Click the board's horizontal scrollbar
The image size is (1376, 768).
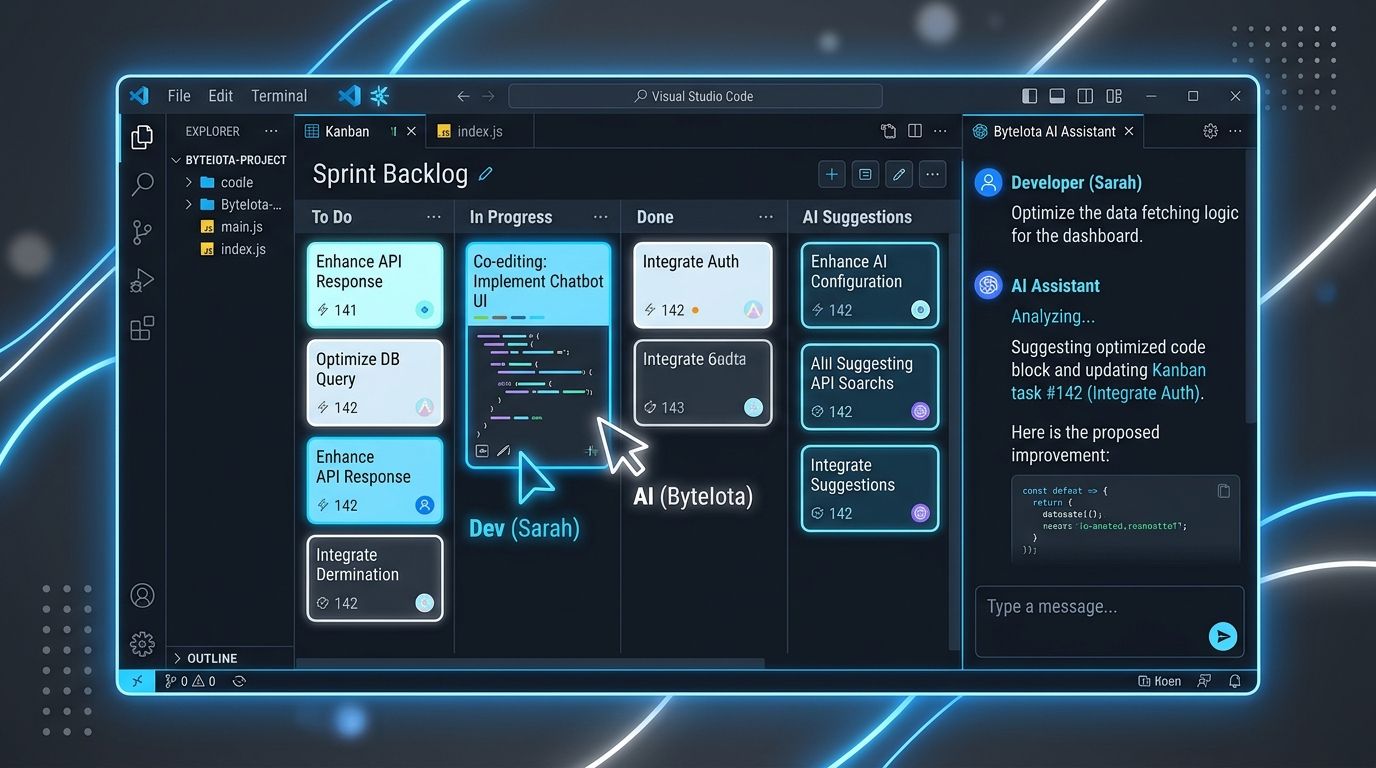[x=531, y=662]
